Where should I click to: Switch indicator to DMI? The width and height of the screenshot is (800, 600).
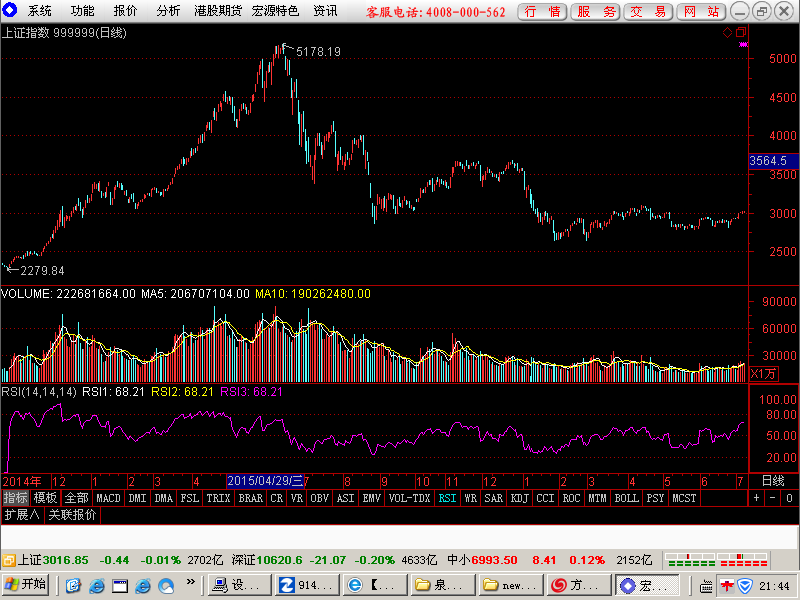coord(137,498)
